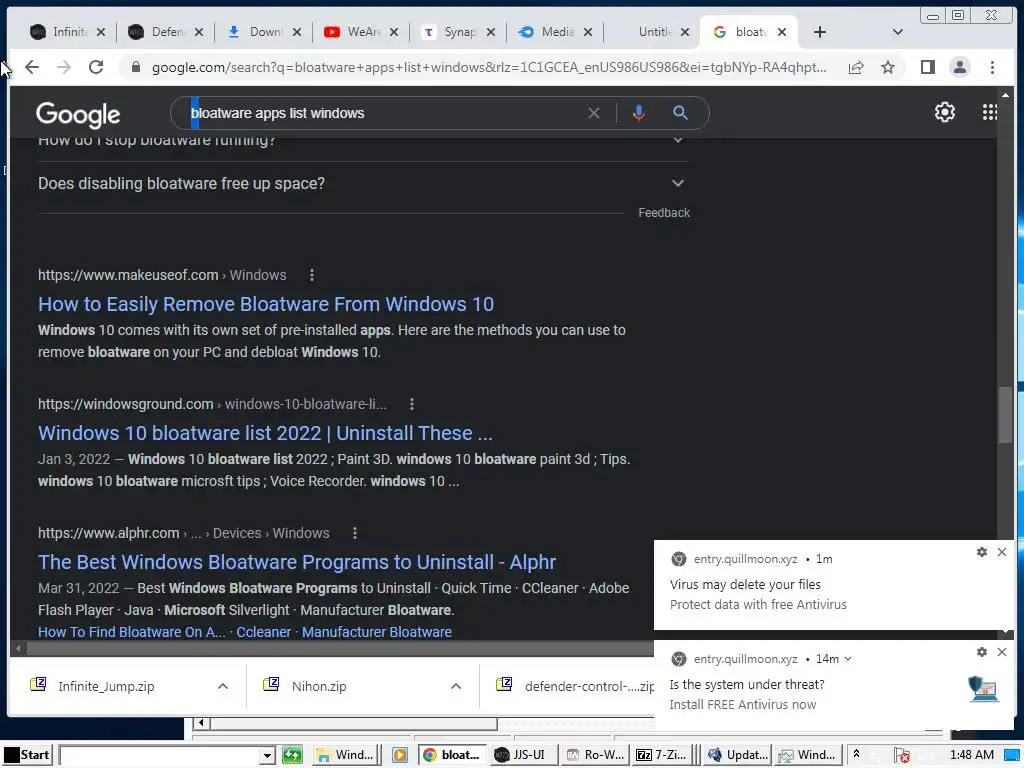
Task: Reload the Google results page
Action: (96, 67)
